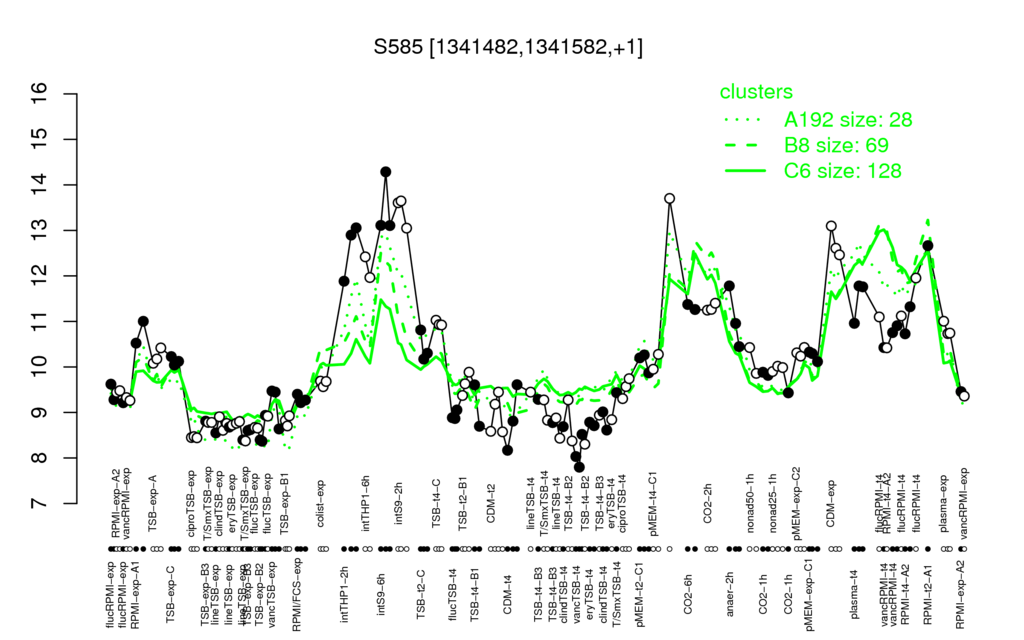The height and width of the screenshot is (640, 1024).
Task: Click the TSB-t2-C sample label
Action: 421,593
